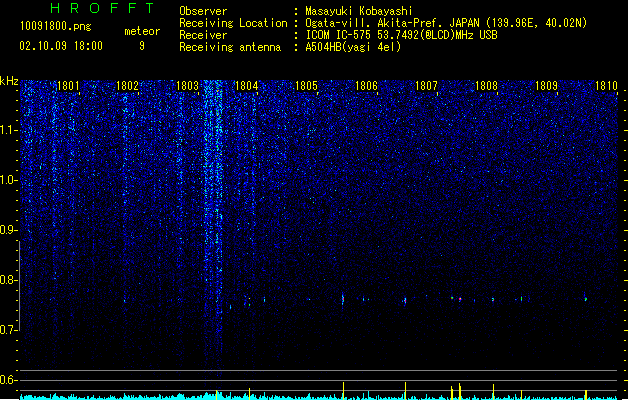Click the 0.8 kHz axis label

point(8,280)
